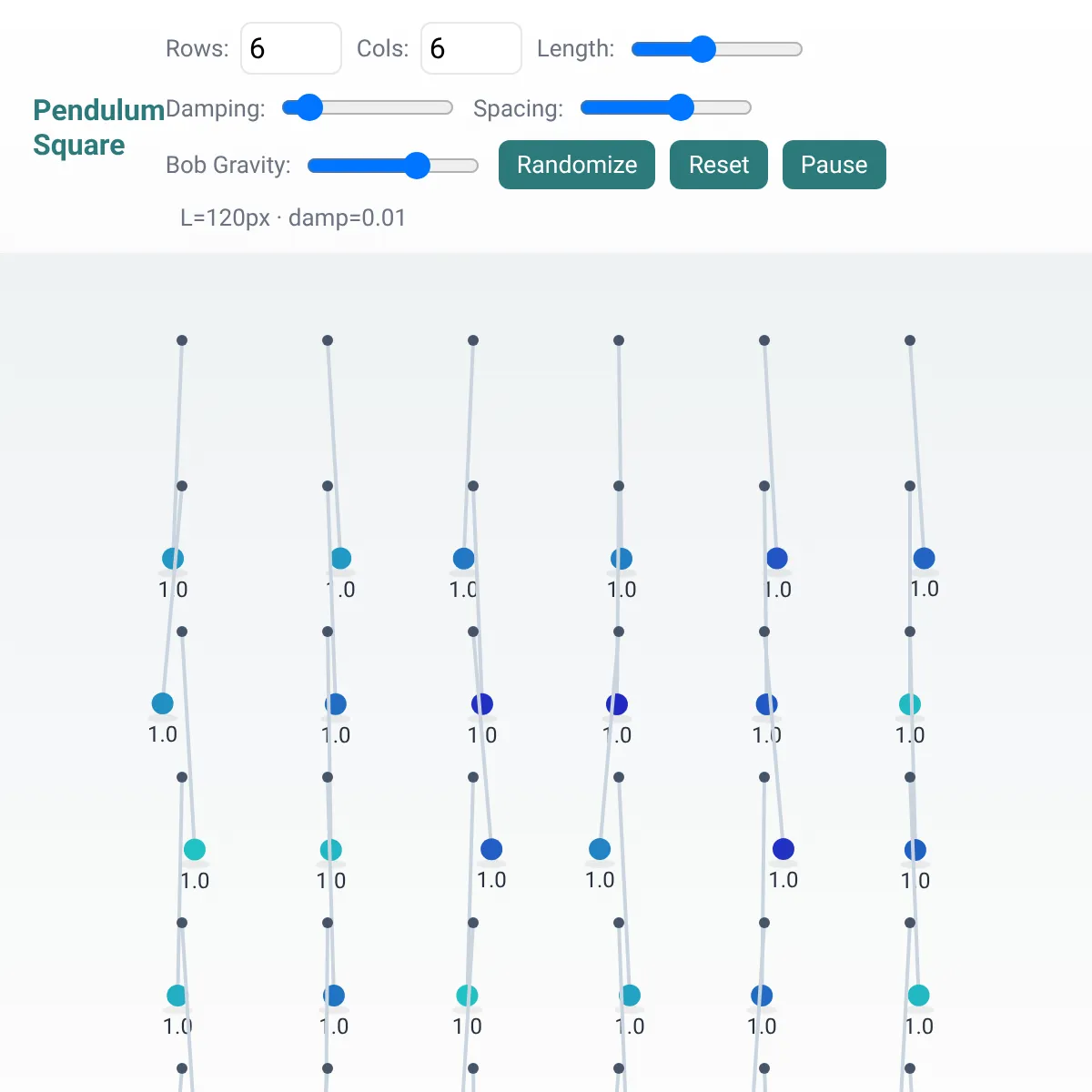Click the Rows number input field

pyautogui.click(x=291, y=48)
